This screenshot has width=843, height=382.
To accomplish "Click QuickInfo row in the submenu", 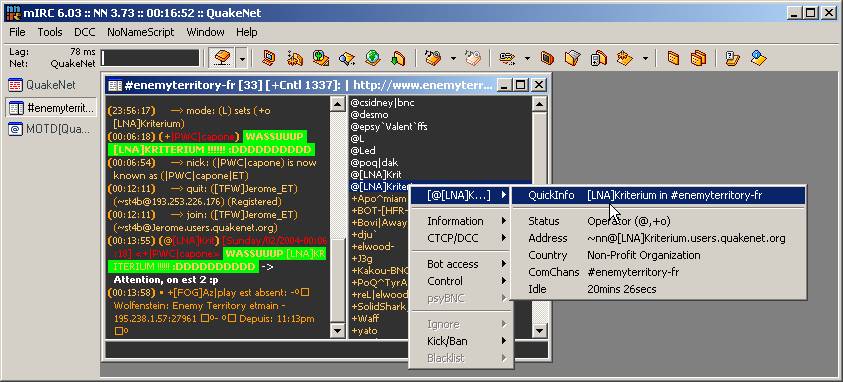I will pyautogui.click(x=658, y=196).
